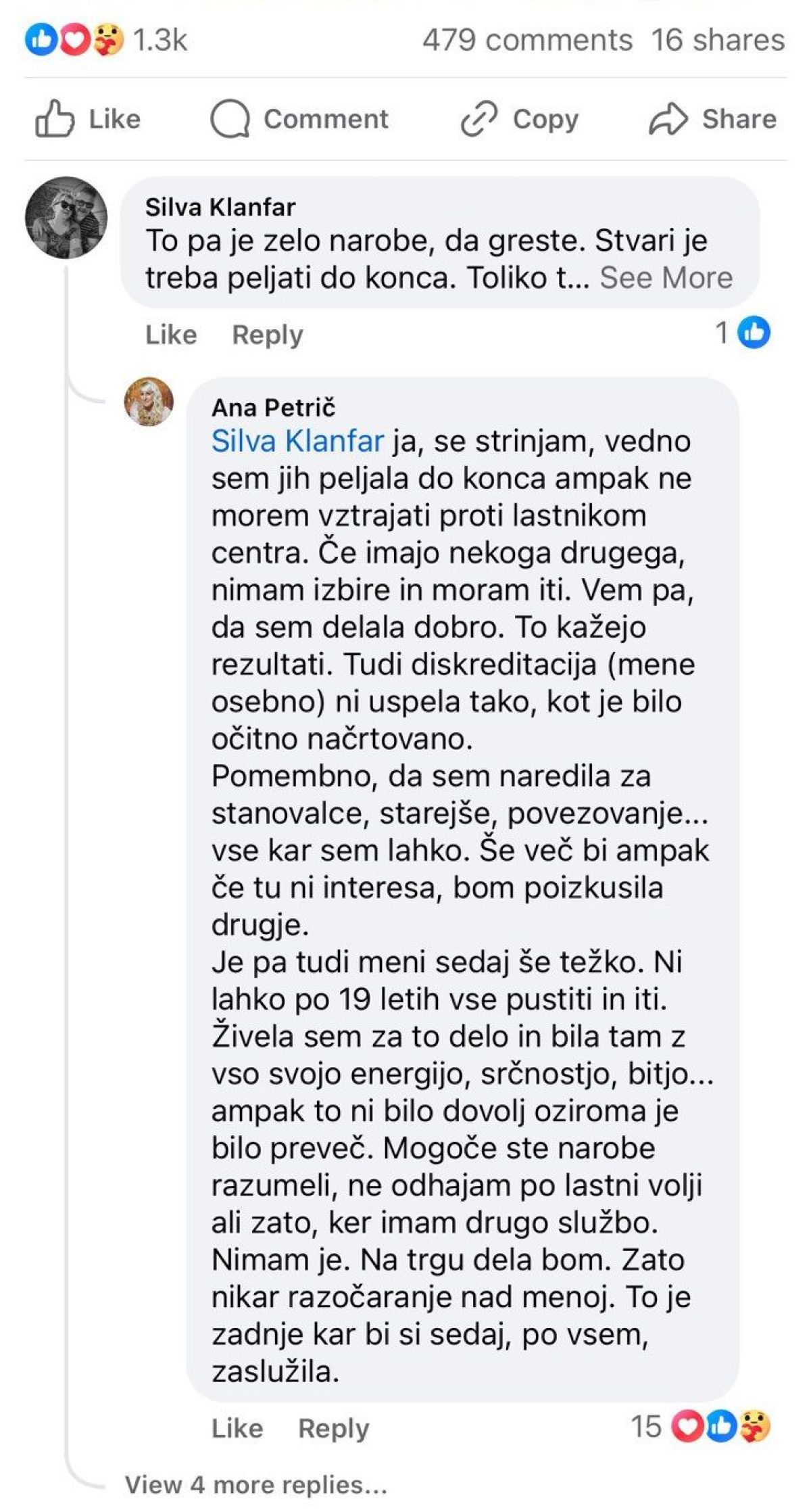Open the blue Silva Klanfar mention link
The image size is (811, 1512).
coord(297,442)
